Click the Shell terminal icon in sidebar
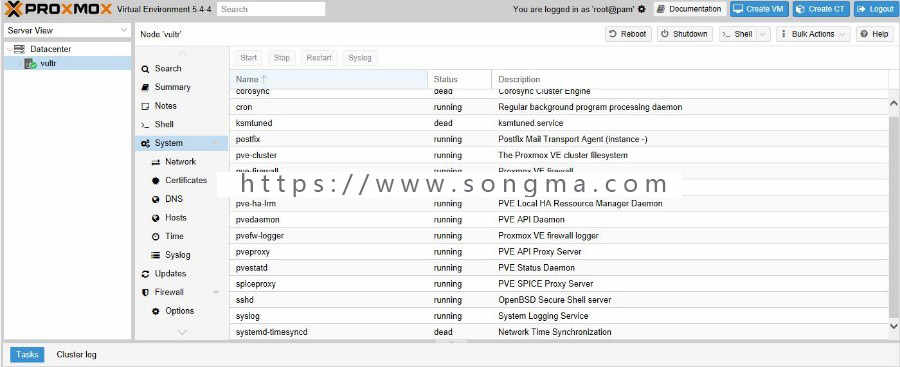Image resolution: width=900 pixels, height=367 pixels. coord(145,125)
